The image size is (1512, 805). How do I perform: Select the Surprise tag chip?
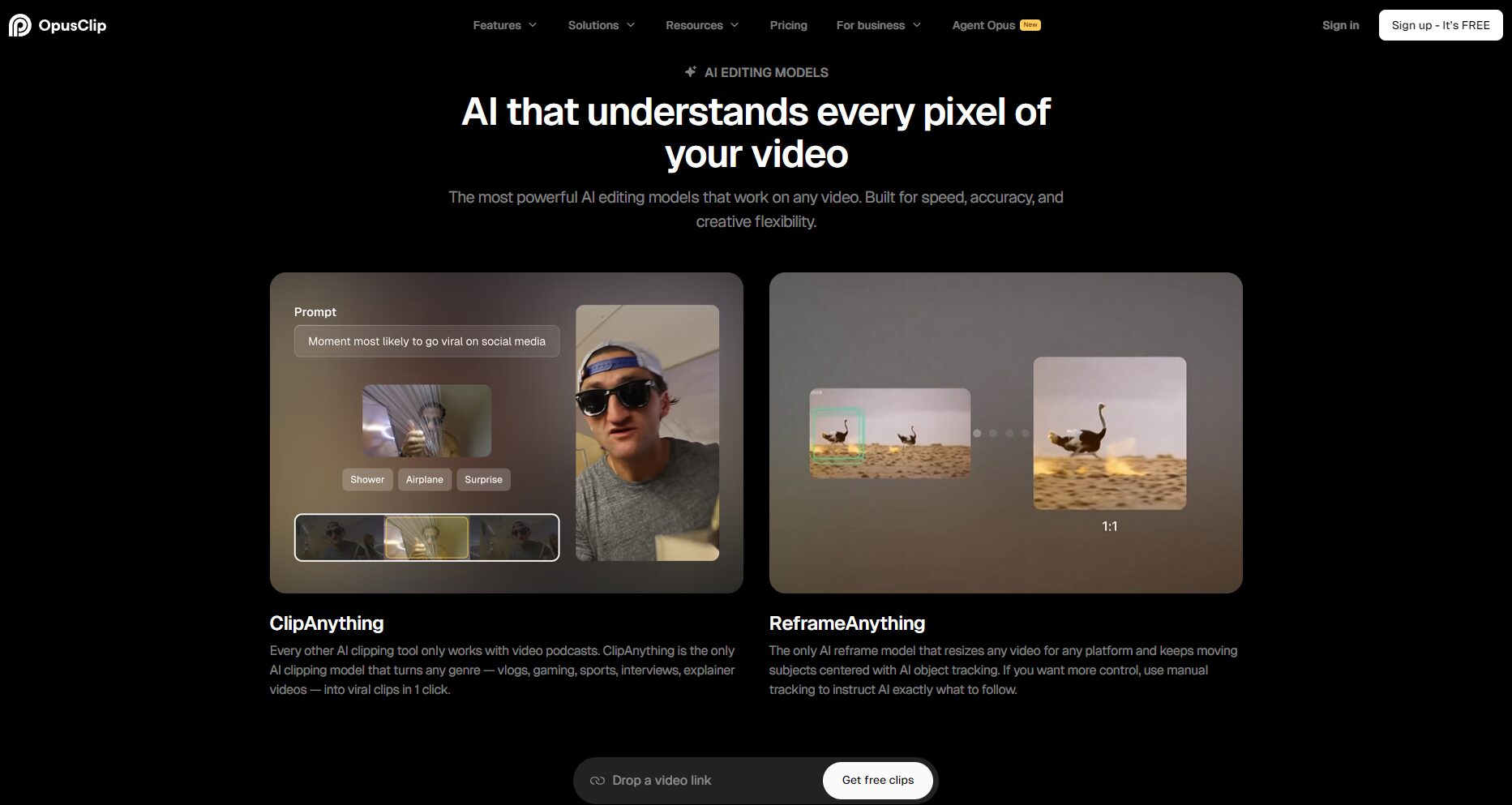tap(483, 479)
